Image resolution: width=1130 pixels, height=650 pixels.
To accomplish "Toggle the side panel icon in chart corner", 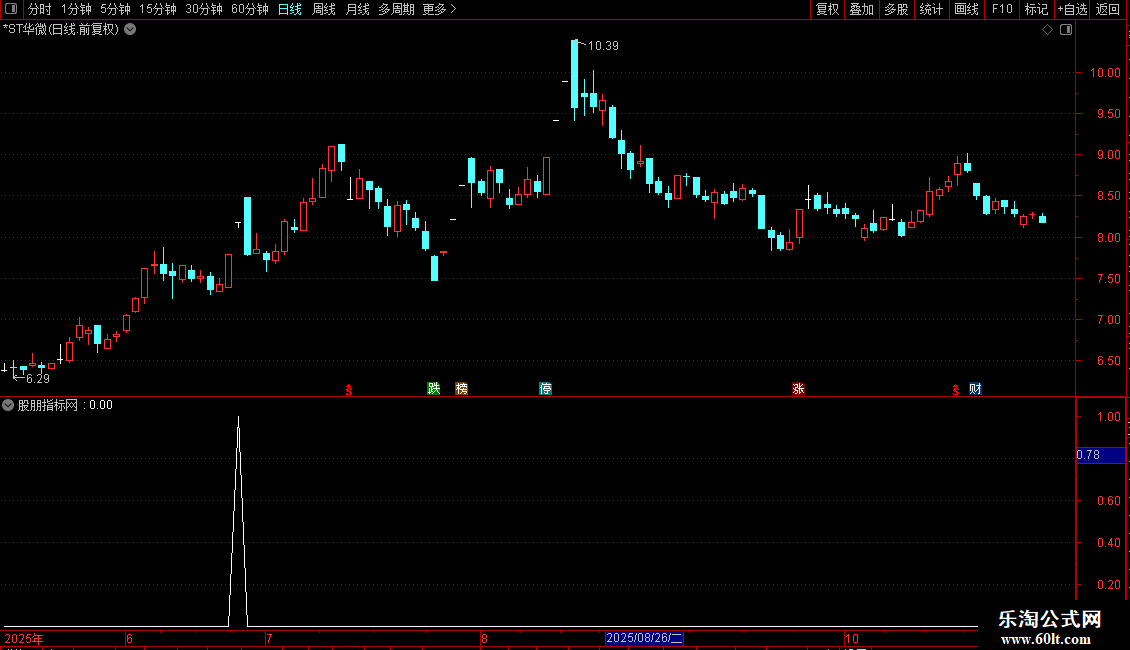I will point(1066,30).
